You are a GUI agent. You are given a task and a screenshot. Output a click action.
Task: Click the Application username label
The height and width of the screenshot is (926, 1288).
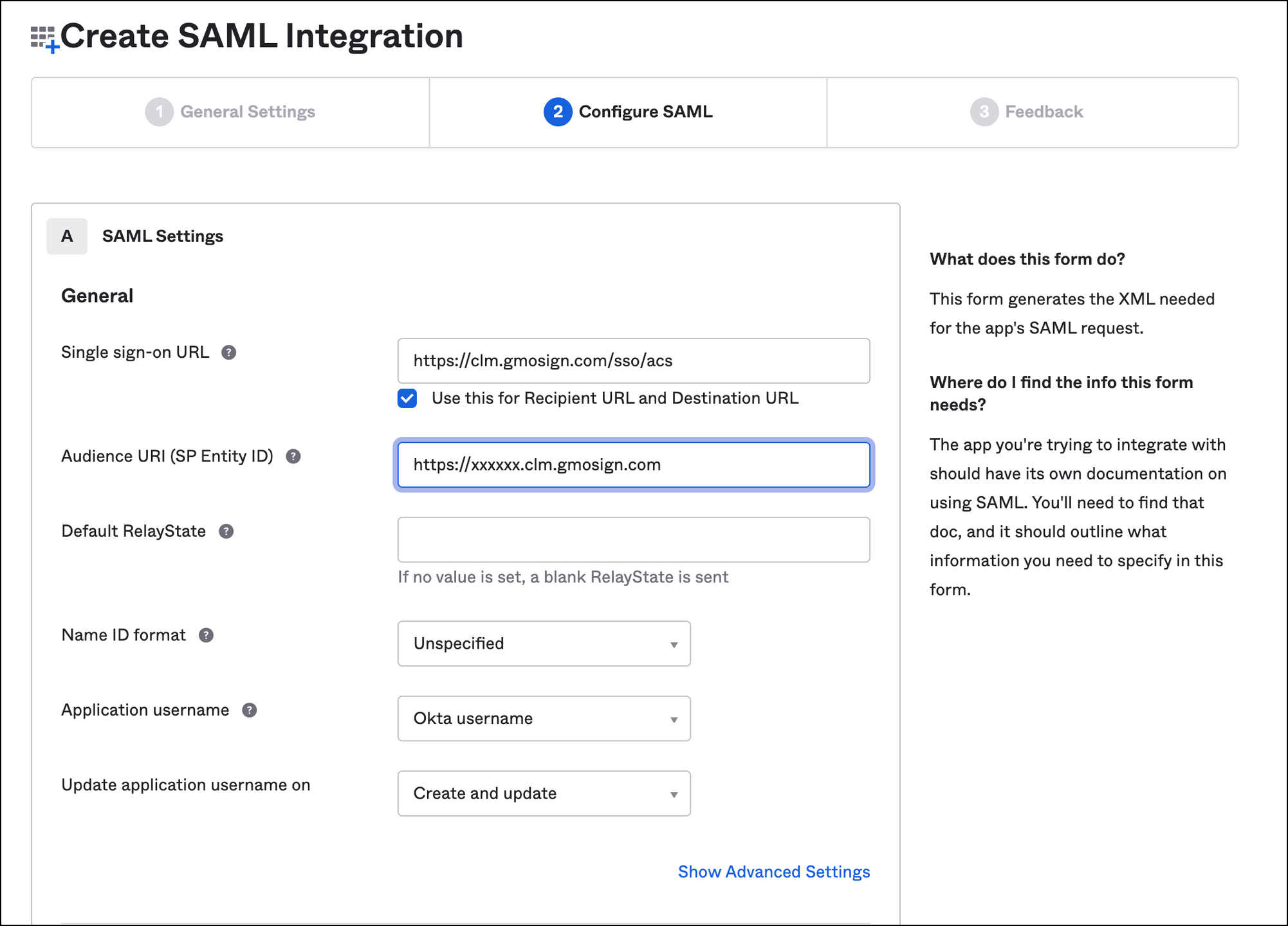click(145, 710)
